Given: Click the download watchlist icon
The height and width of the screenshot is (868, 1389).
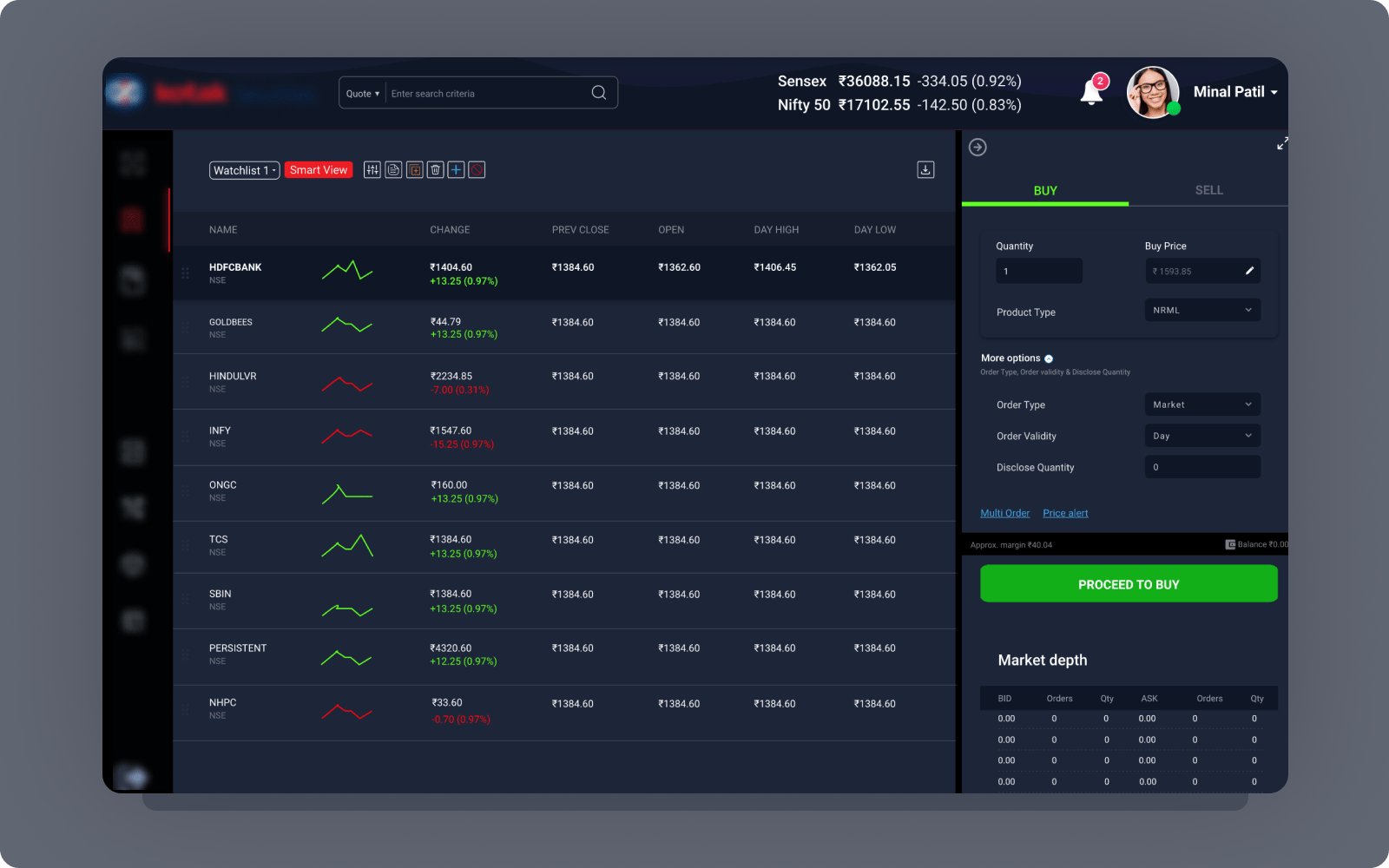Looking at the screenshot, I should coord(925,170).
